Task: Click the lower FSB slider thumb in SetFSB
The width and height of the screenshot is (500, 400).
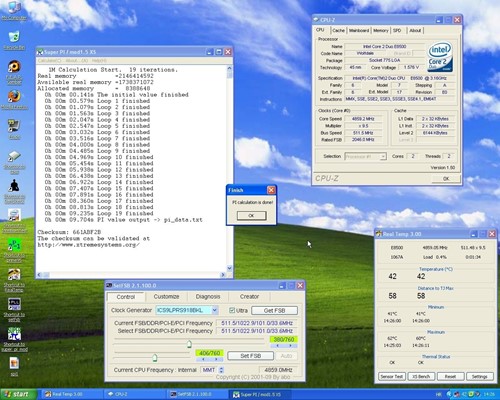Action: [155, 358]
